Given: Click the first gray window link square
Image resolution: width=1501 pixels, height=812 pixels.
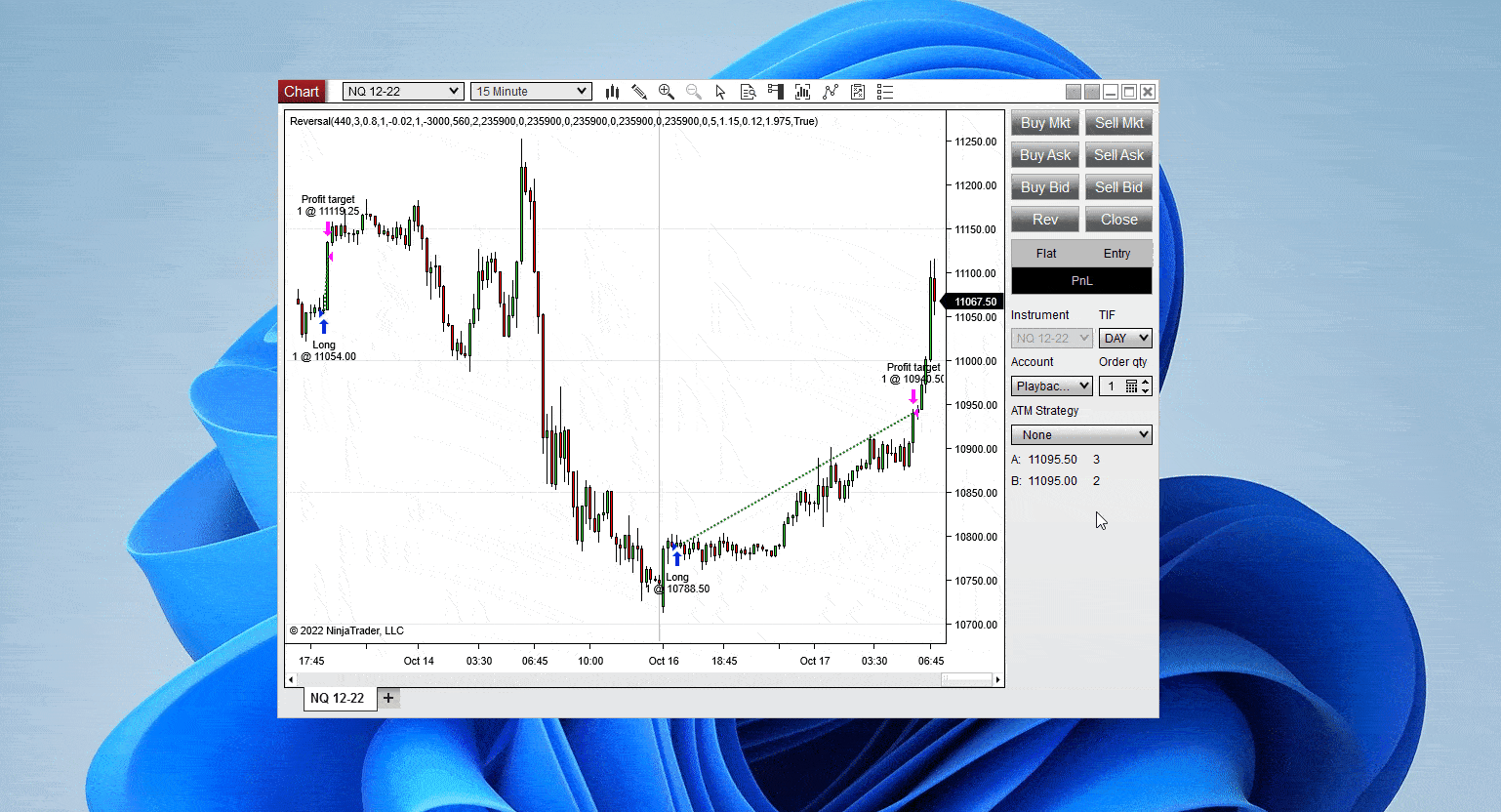Looking at the screenshot, I should (x=1074, y=92).
